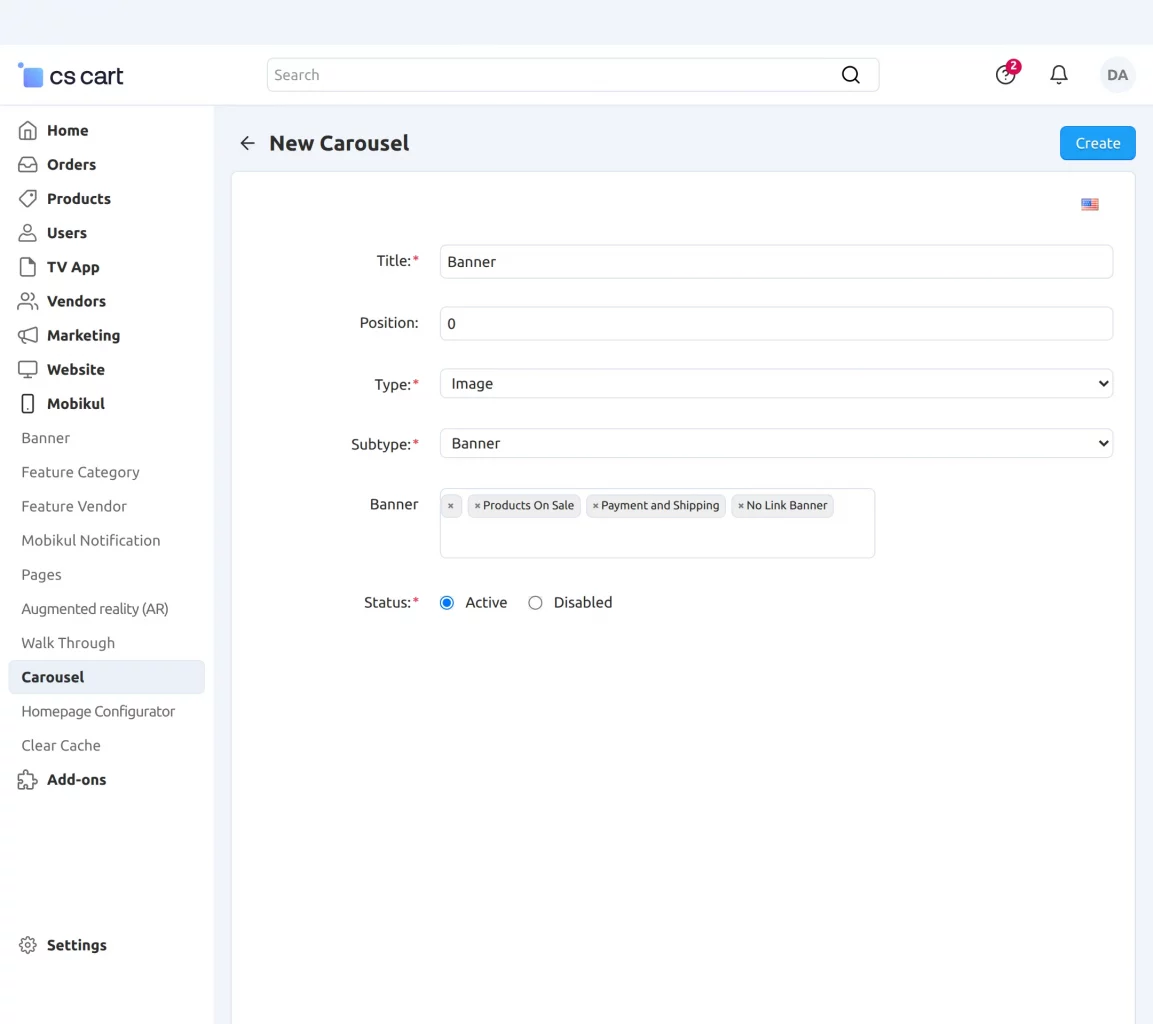Click the US flag language selector

(1089, 204)
